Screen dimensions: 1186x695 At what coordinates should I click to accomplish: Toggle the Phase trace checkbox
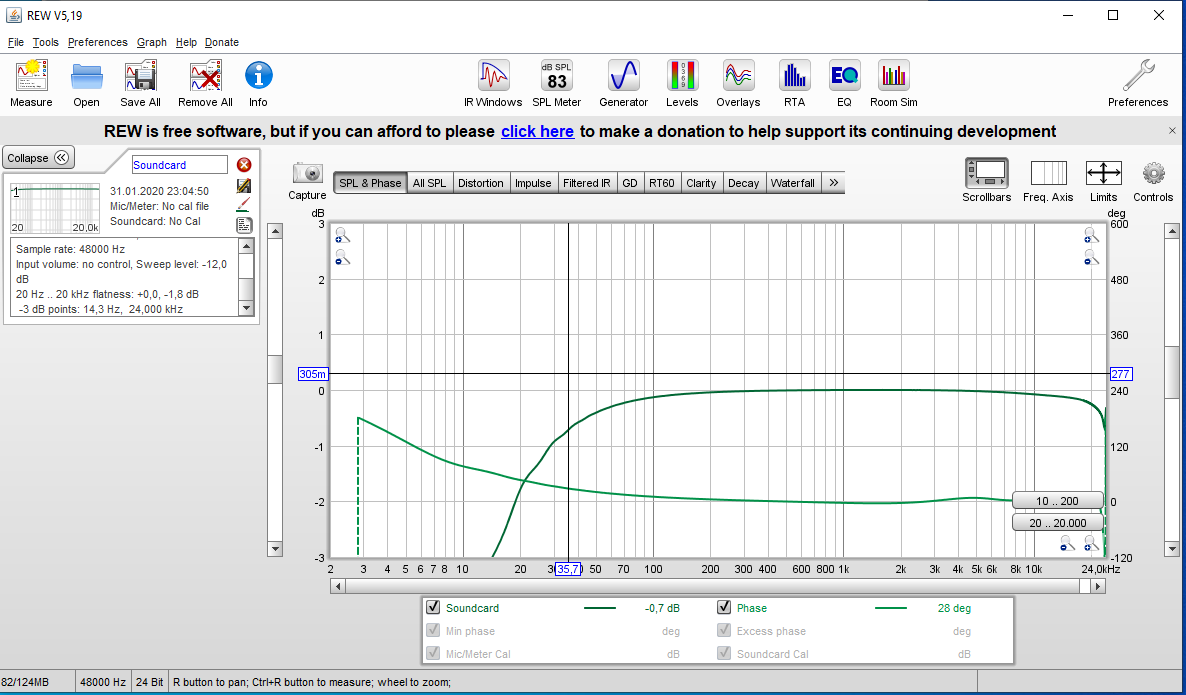724,608
